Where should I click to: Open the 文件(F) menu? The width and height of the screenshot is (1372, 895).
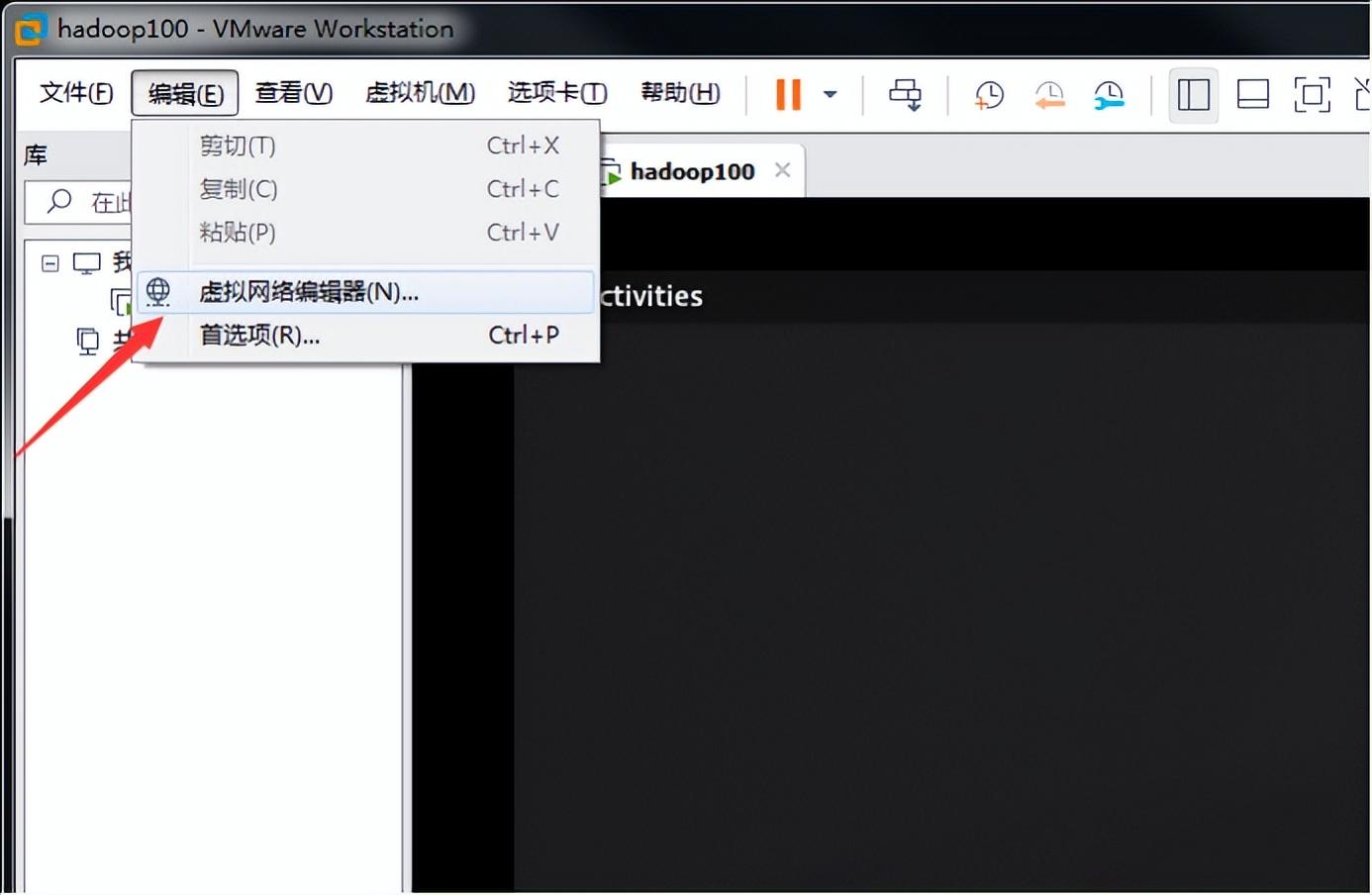tap(76, 93)
